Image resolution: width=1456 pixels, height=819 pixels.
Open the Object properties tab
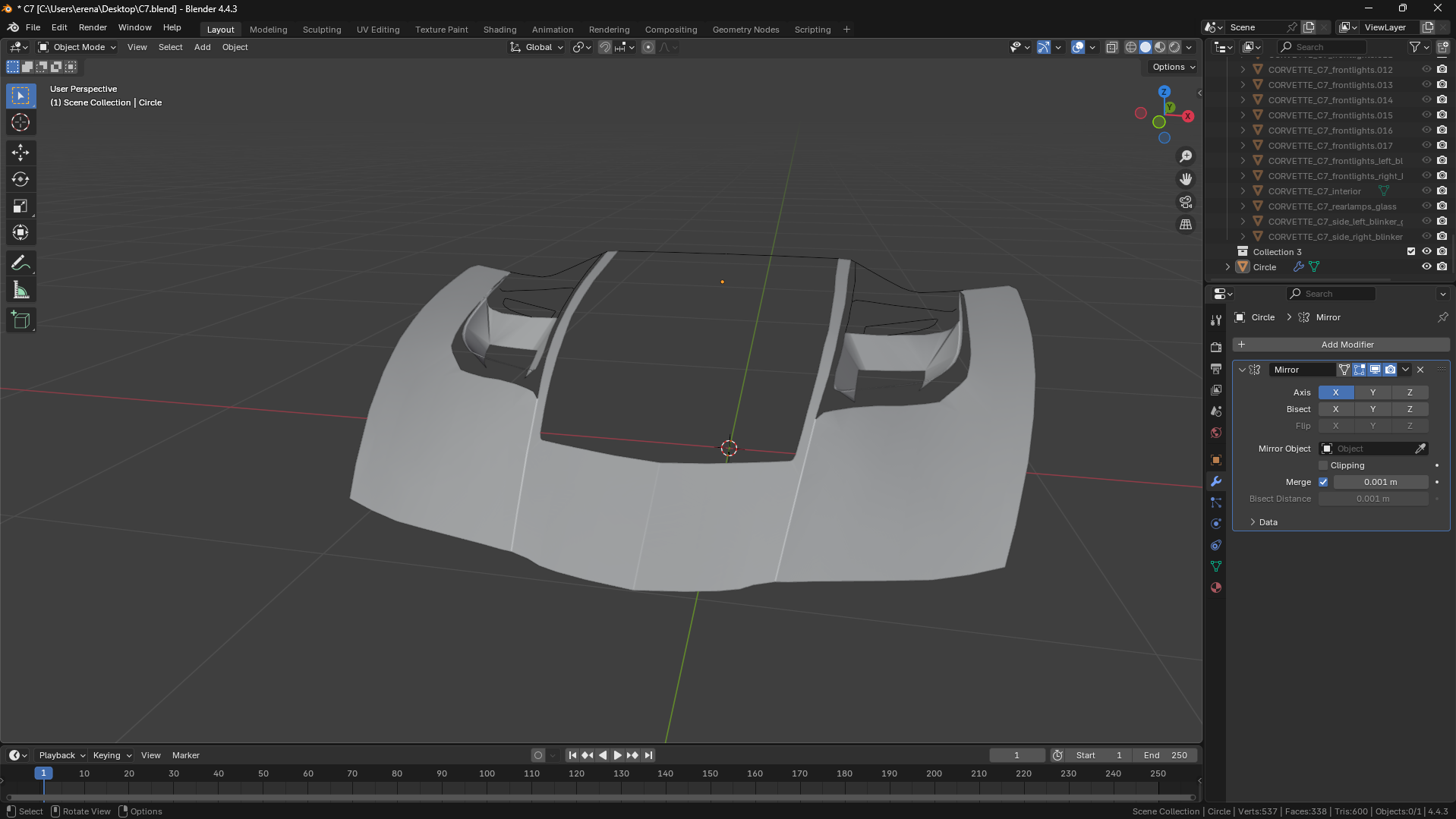click(x=1216, y=460)
